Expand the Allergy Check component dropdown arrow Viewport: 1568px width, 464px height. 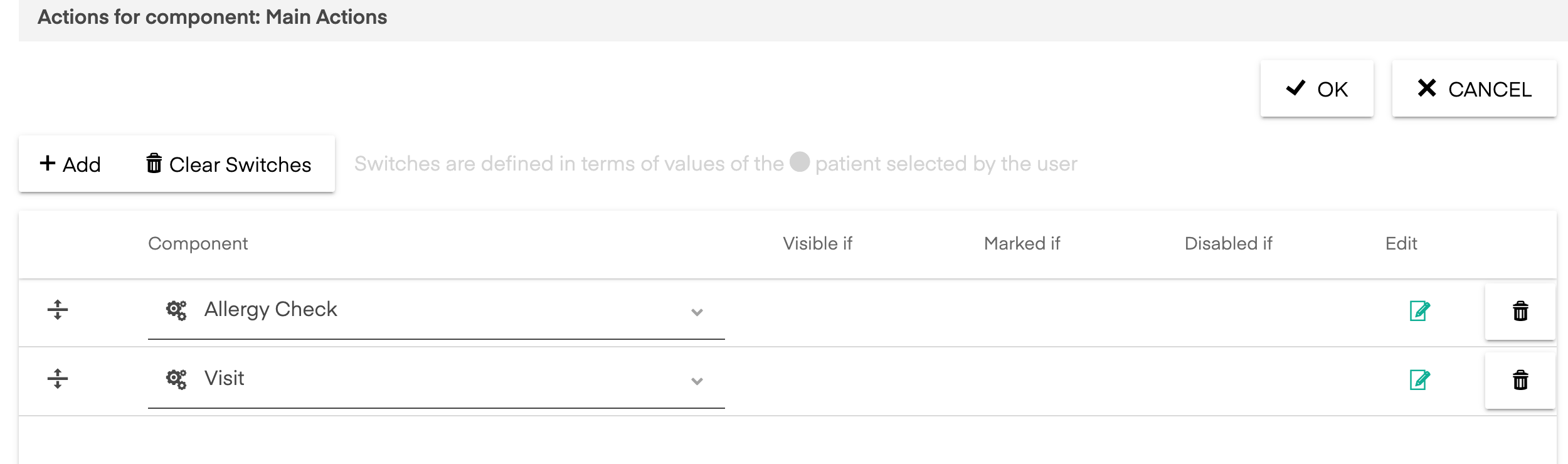tap(697, 312)
